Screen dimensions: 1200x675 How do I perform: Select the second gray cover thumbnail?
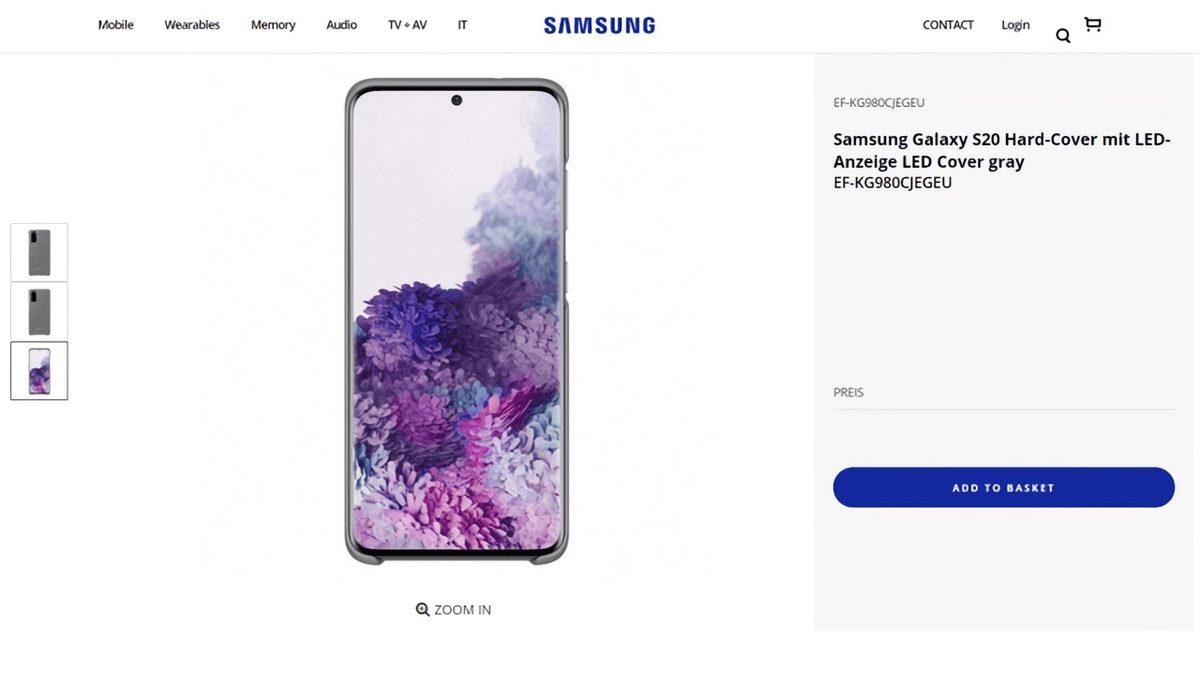click(38, 311)
